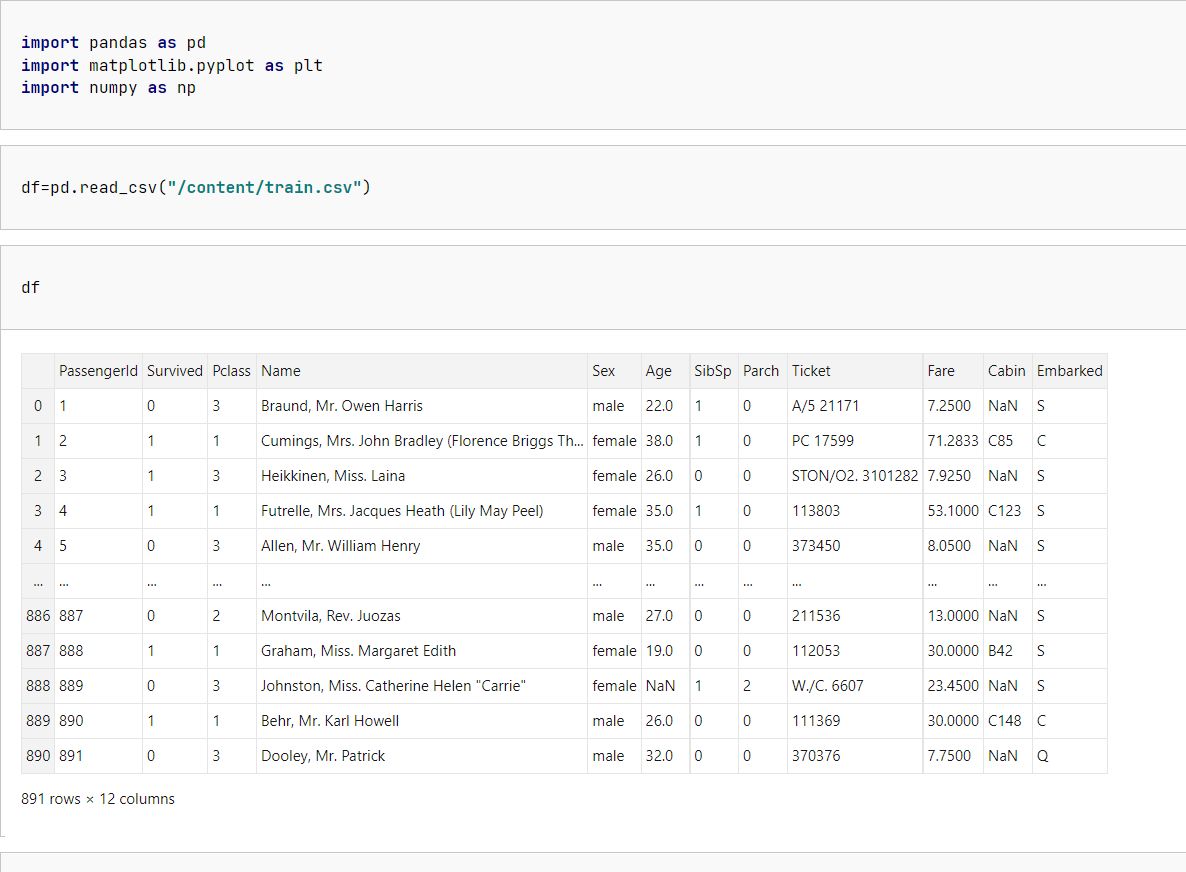Click the PC 17599 ticket cell

pyautogui.click(x=823, y=441)
